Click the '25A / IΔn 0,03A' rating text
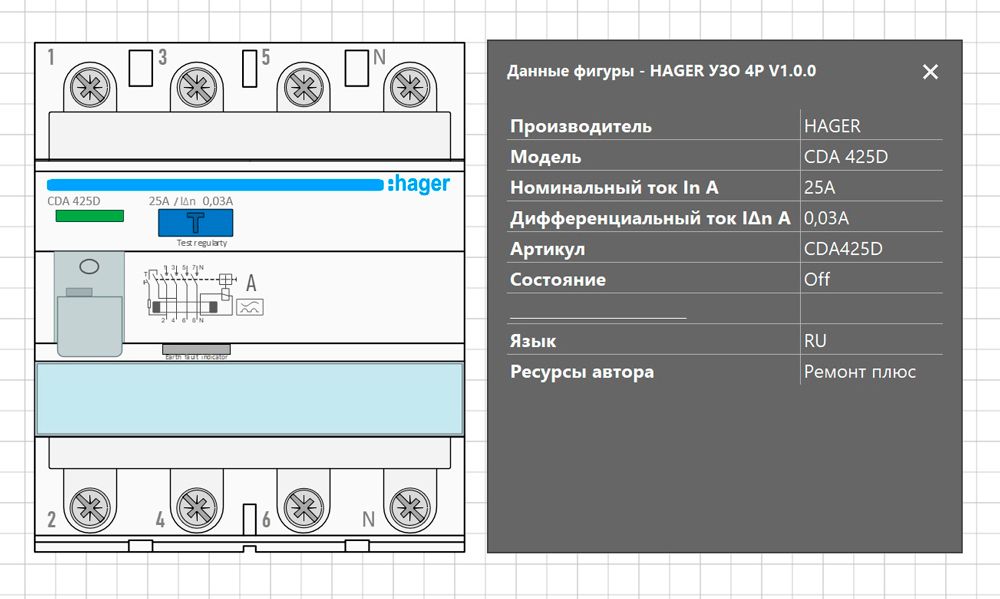 coord(191,201)
